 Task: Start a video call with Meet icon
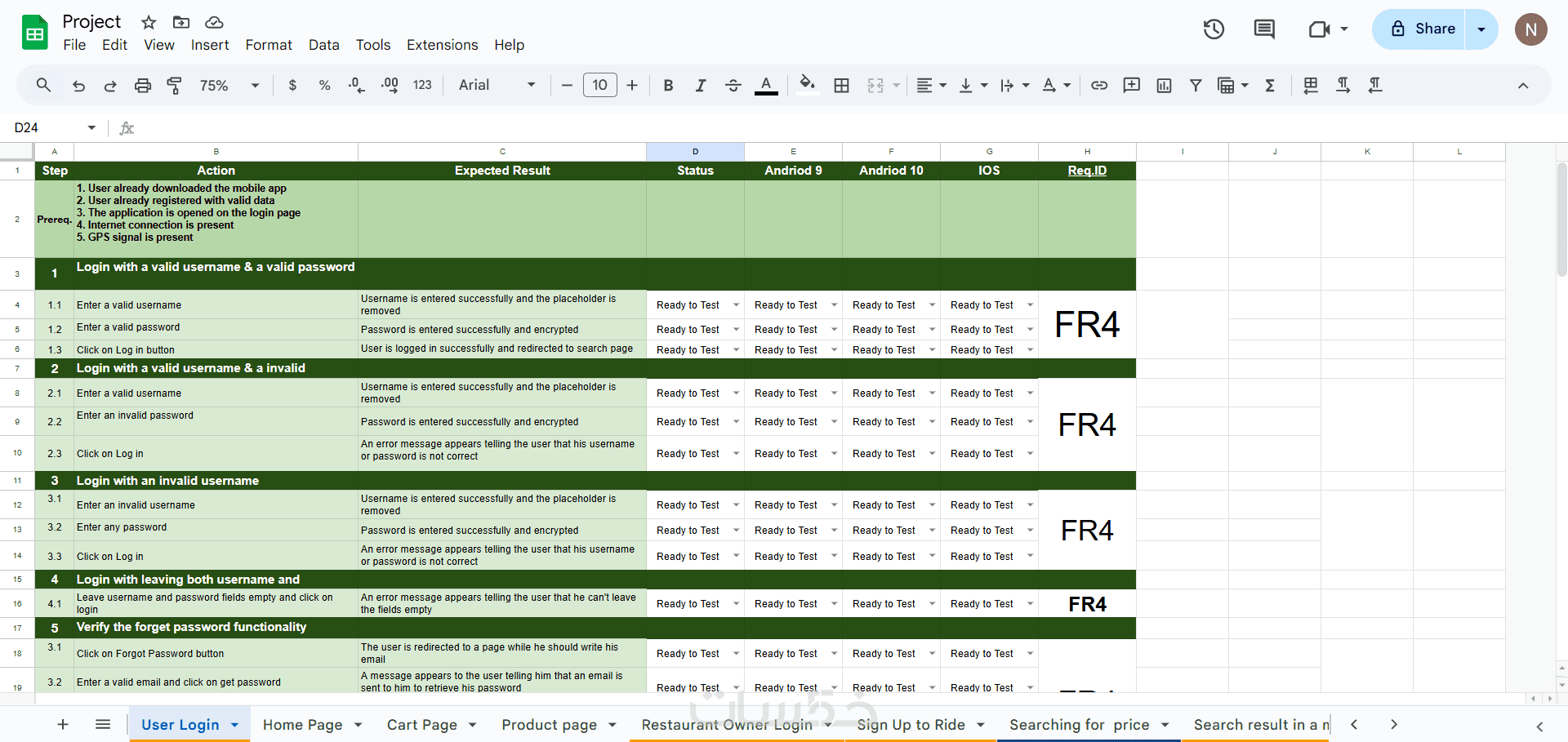[x=1320, y=29]
